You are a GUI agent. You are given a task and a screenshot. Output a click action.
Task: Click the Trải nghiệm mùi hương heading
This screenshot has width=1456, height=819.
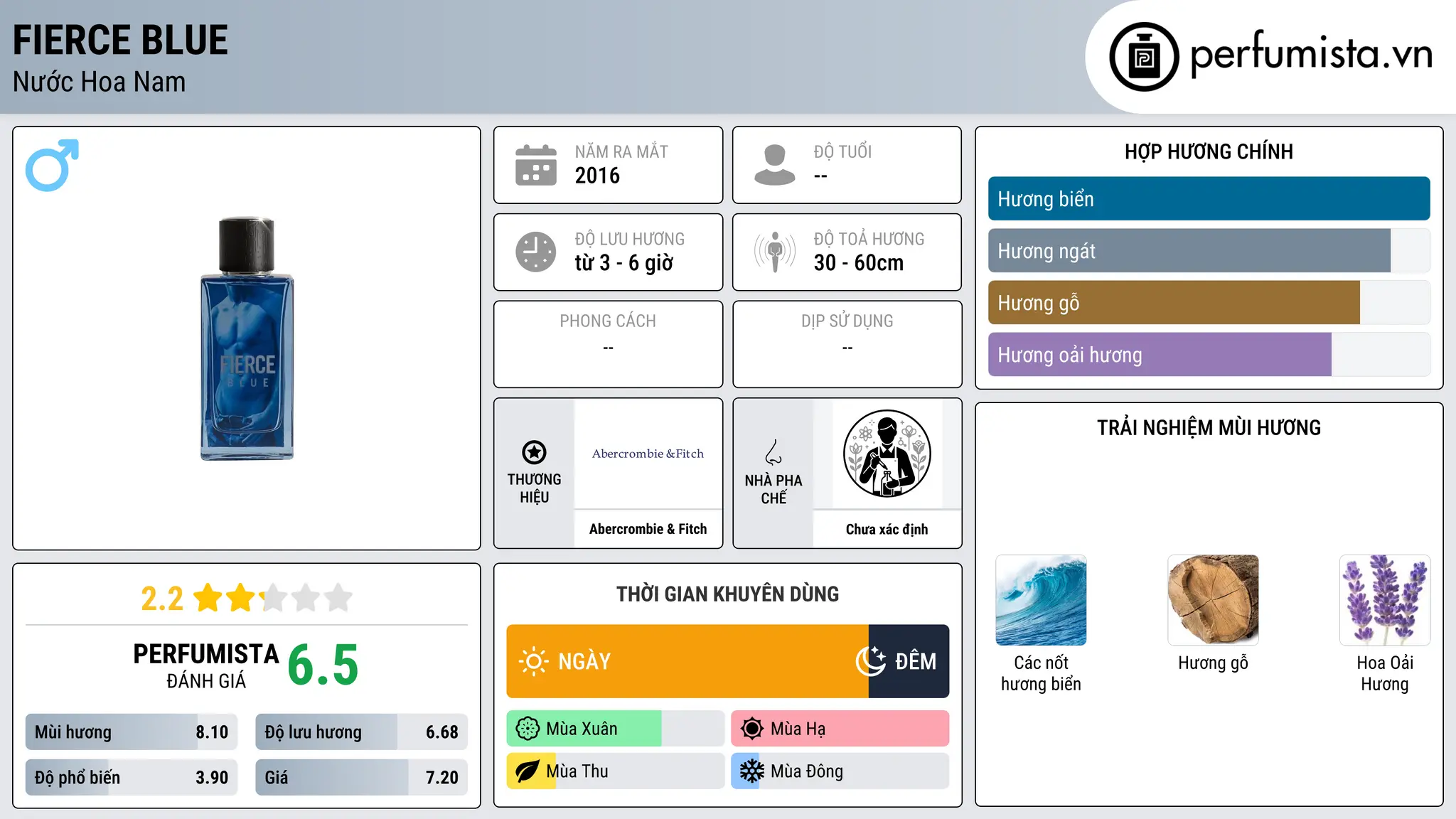click(x=1209, y=427)
